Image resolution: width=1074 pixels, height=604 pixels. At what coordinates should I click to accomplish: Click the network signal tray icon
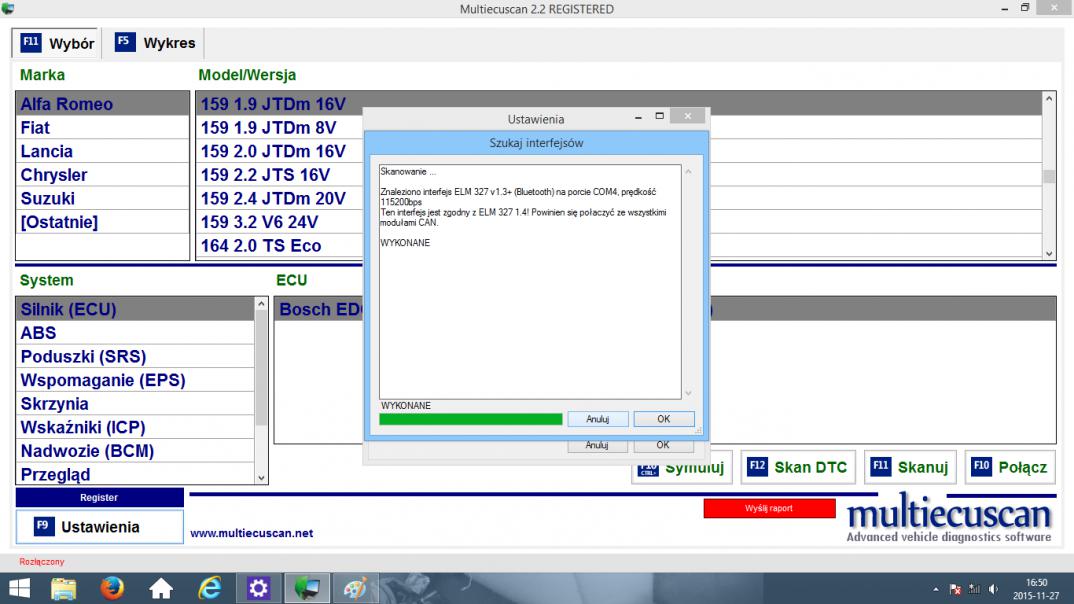pyautogui.click(x=974, y=589)
